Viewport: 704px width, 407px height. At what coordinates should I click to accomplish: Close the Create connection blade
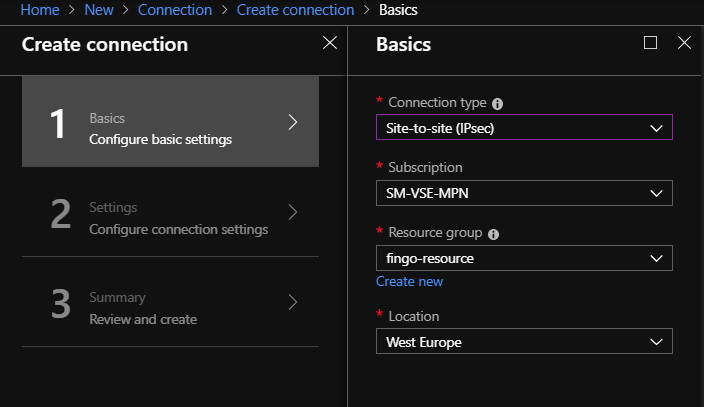tap(330, 43)
